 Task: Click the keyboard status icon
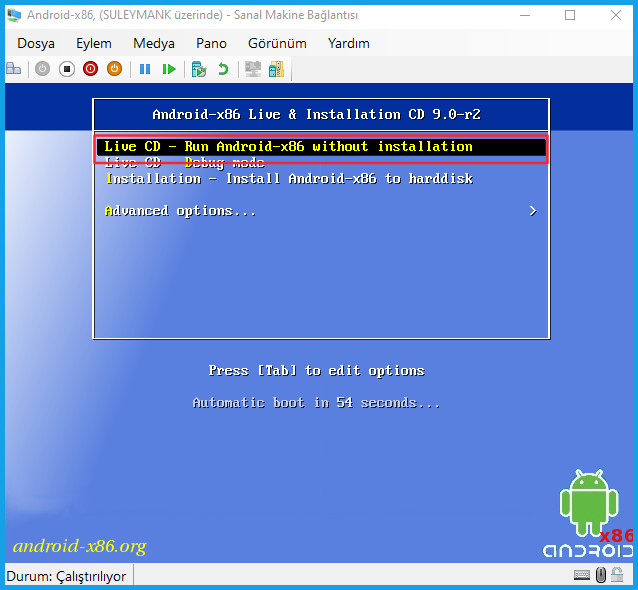coord(582,575)
